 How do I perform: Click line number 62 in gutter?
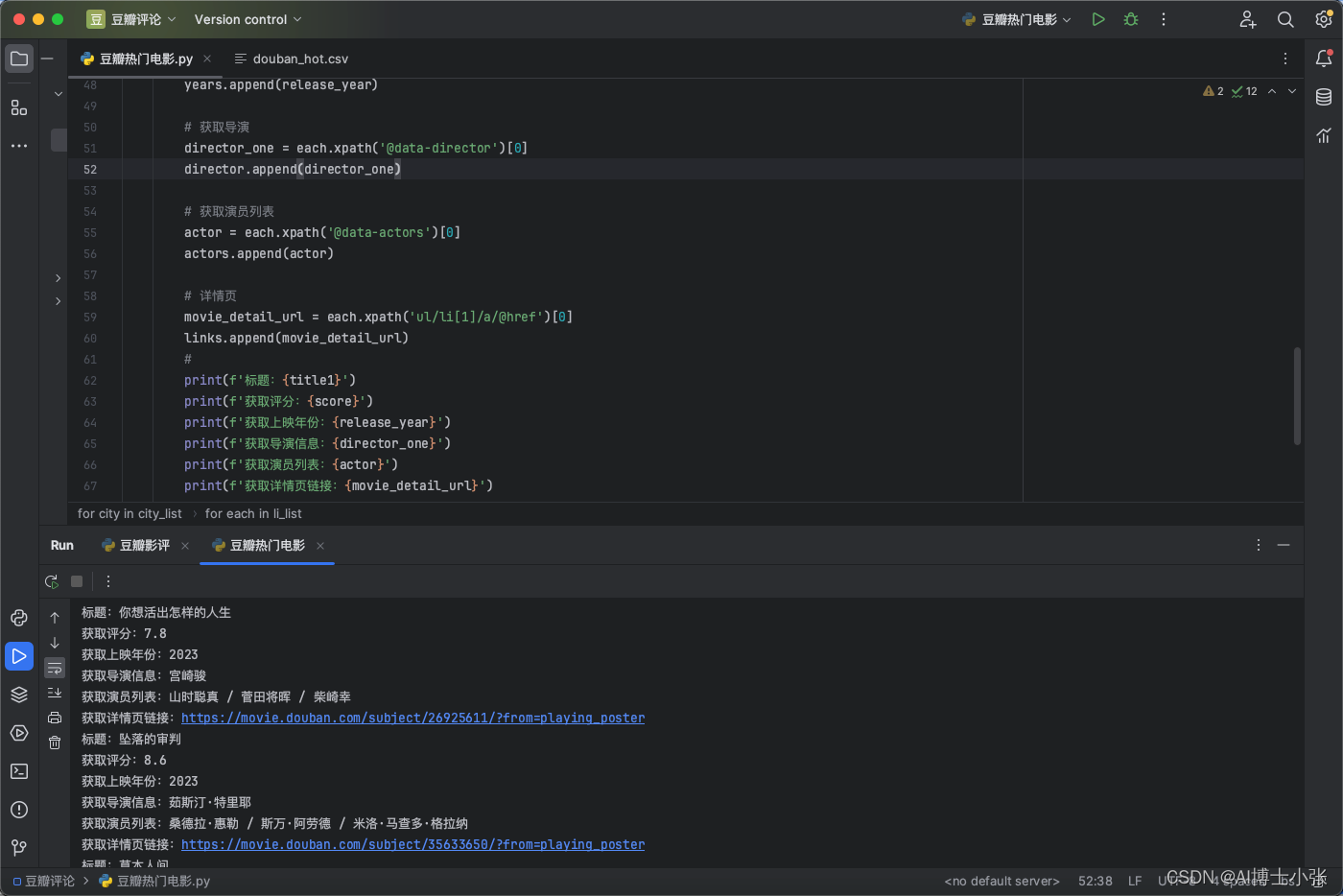coord(90,380)
